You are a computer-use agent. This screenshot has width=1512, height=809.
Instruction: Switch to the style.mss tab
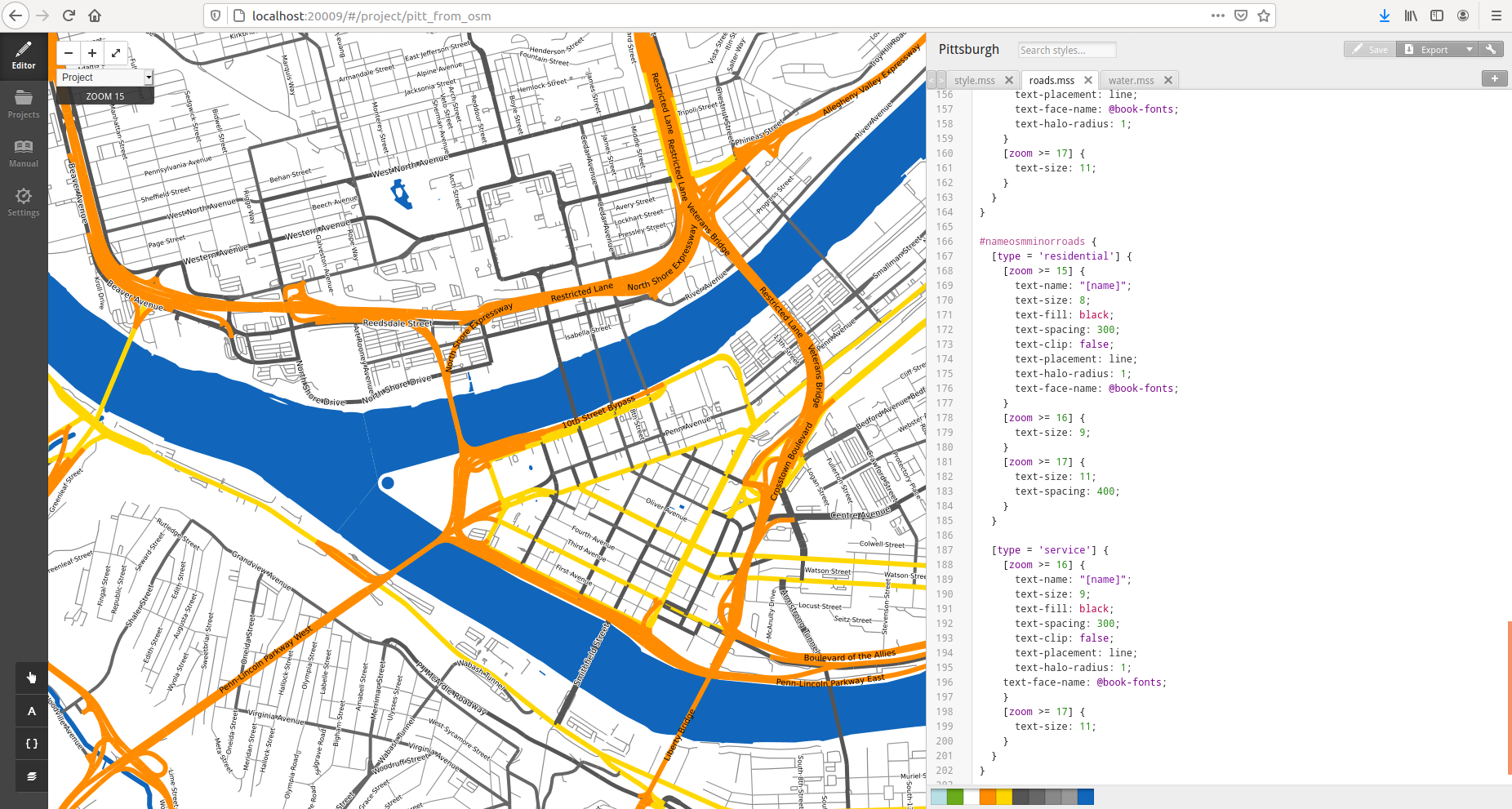click(x=975, y=80)
